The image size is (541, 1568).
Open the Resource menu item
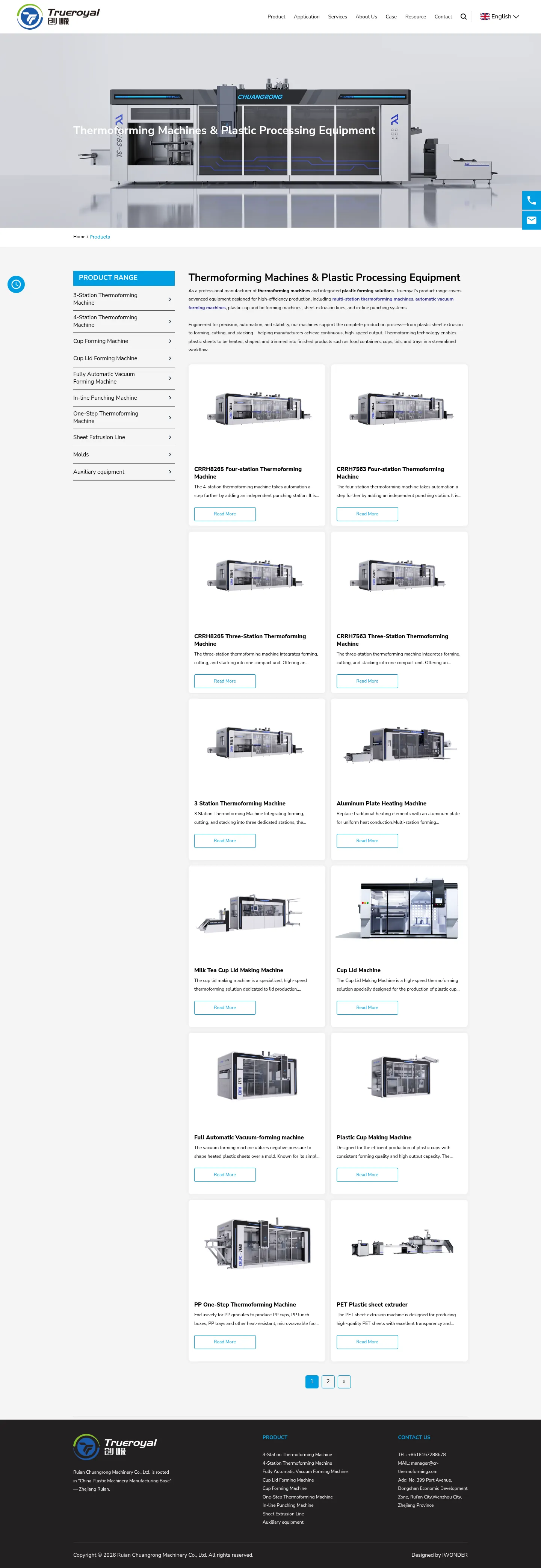416,17
